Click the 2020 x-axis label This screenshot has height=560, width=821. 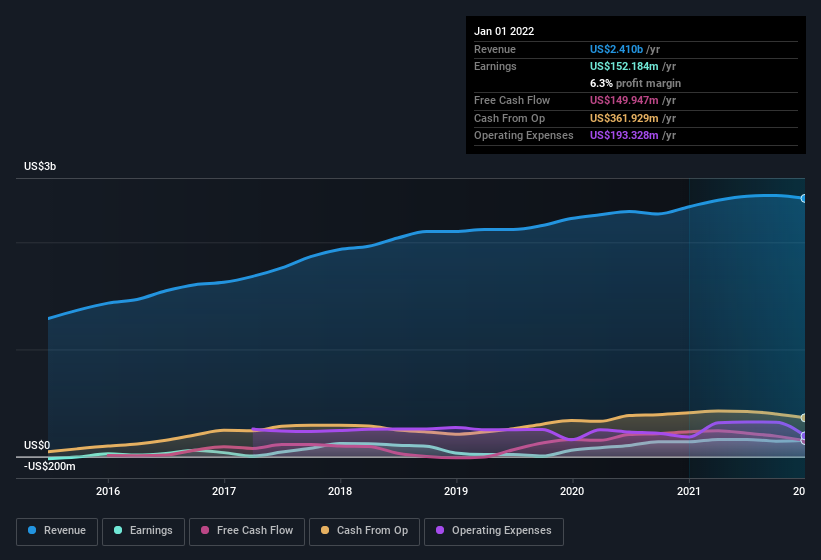click(x=572, y=491)
